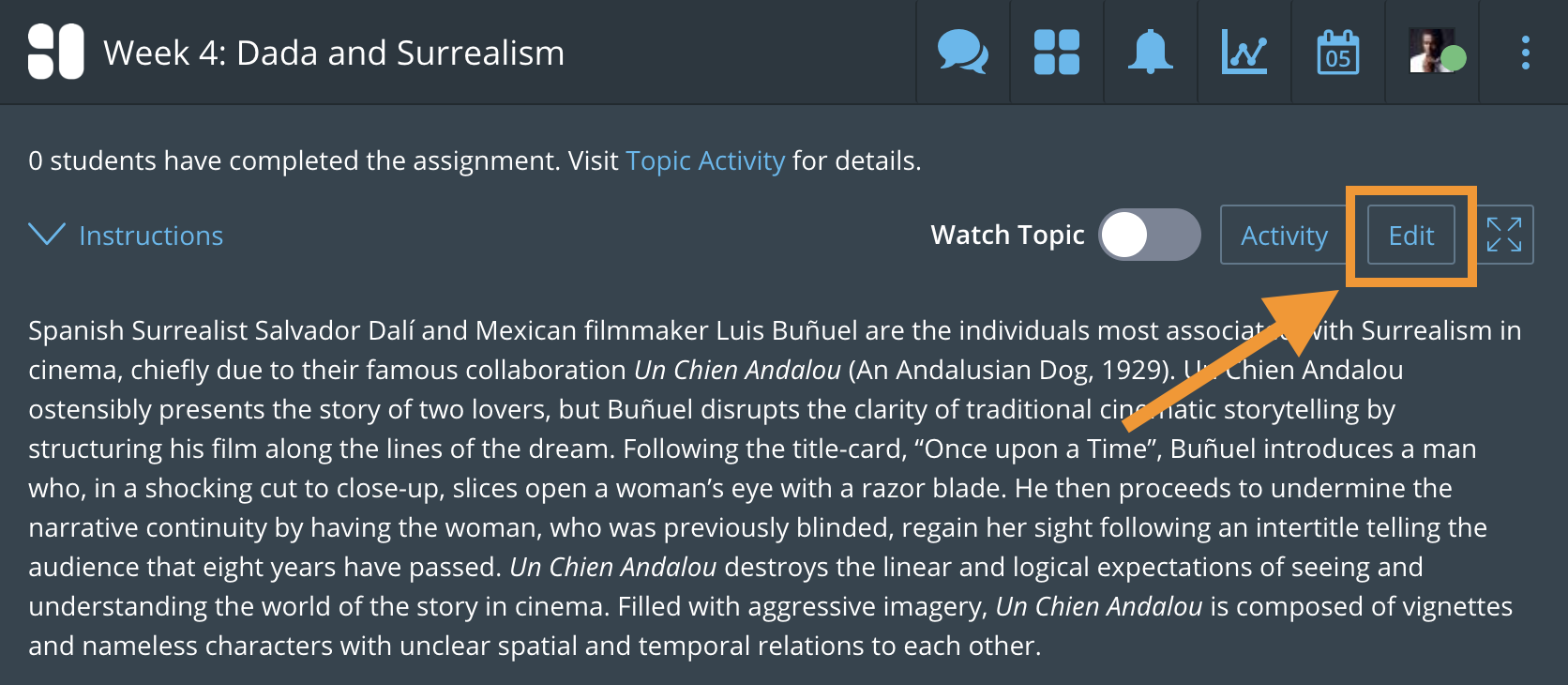Click the Week 4: Dada and Surrealism title
Screen dimensions: 1568x685
click(334, 53)
